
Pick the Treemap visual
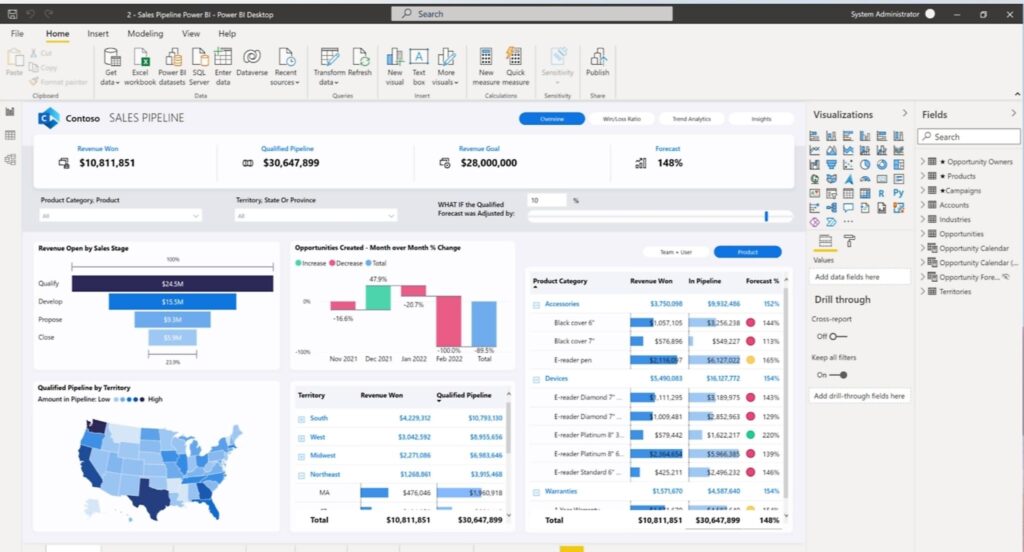pos(899,165)
